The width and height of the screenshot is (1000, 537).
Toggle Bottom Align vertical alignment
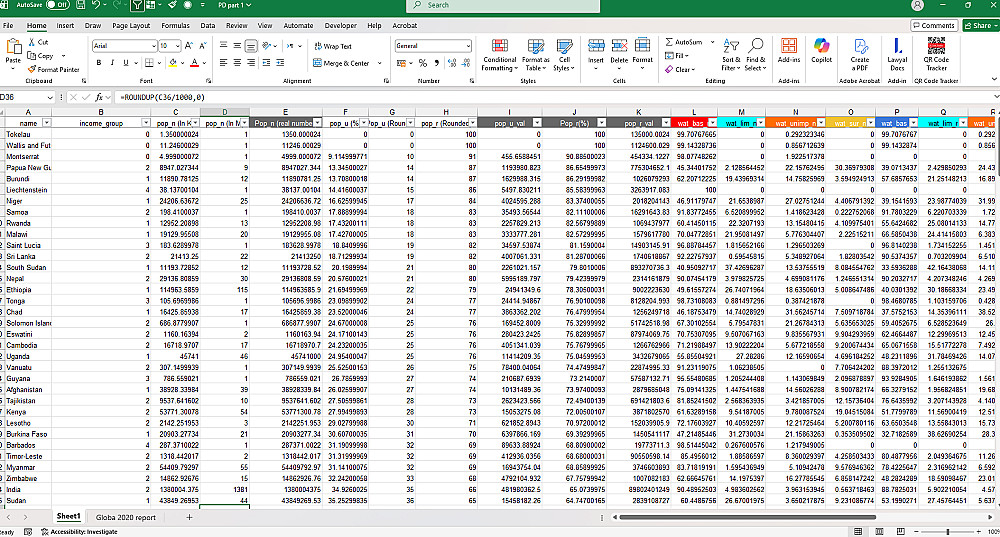pos(251,46)
